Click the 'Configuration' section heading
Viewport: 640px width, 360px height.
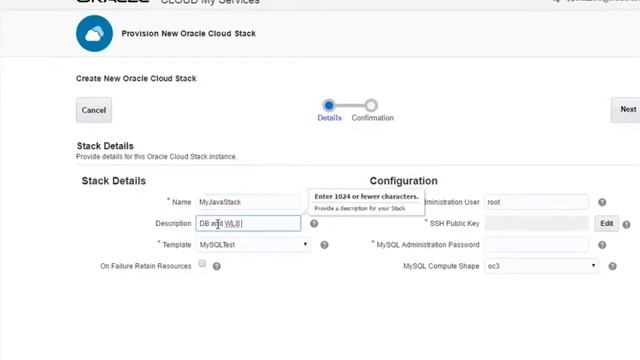tap(403, 181)
